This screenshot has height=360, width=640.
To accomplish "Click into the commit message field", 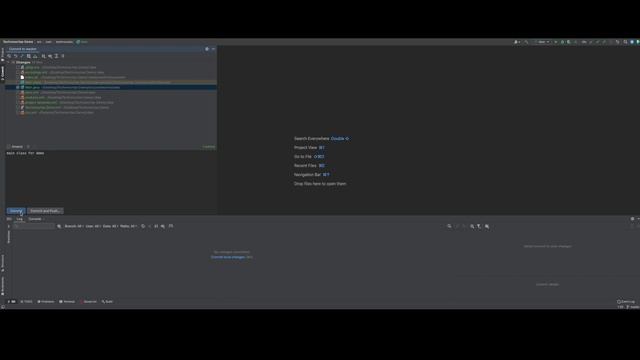I will (111, 178).
